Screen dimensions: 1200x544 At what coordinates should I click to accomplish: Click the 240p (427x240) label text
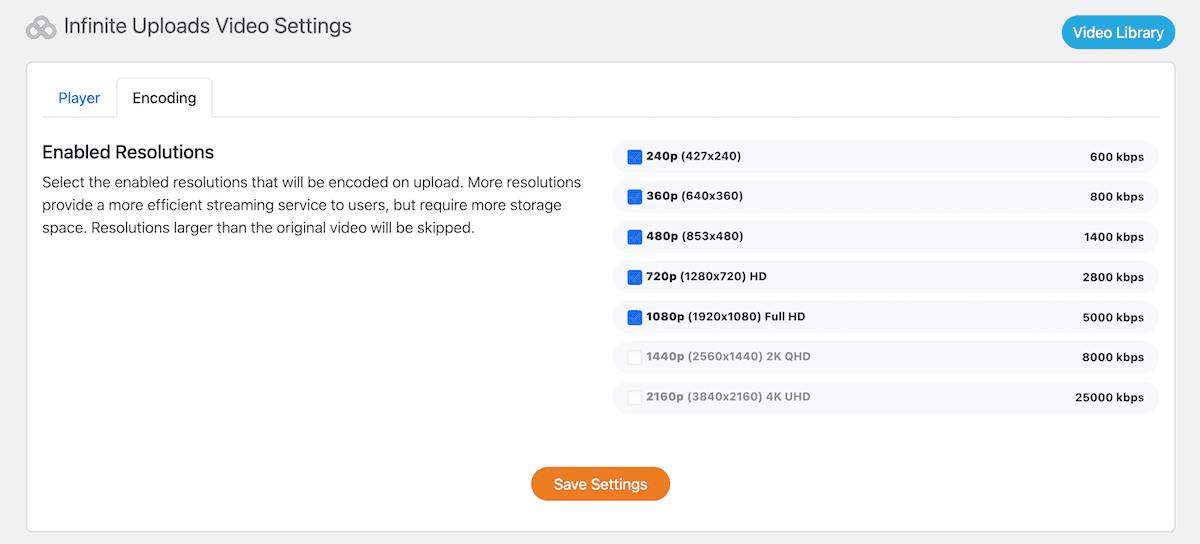coord(694,157)
